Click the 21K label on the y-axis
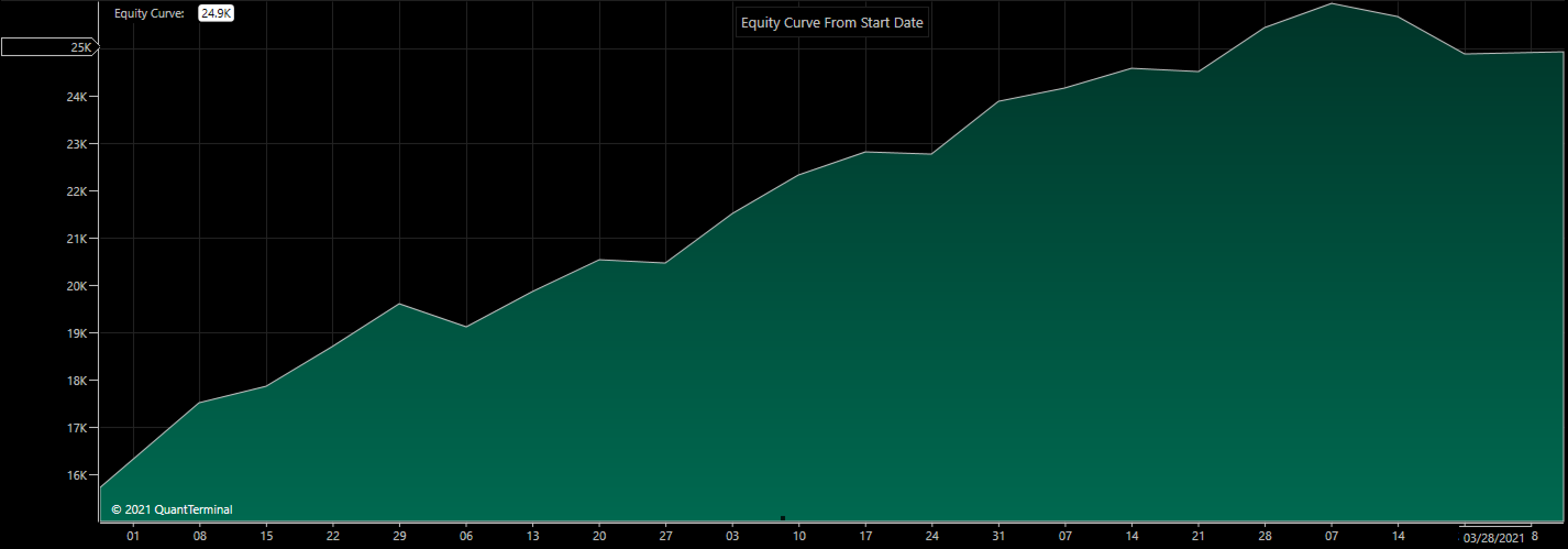1568x549 pixels. [x=77, y=239]
